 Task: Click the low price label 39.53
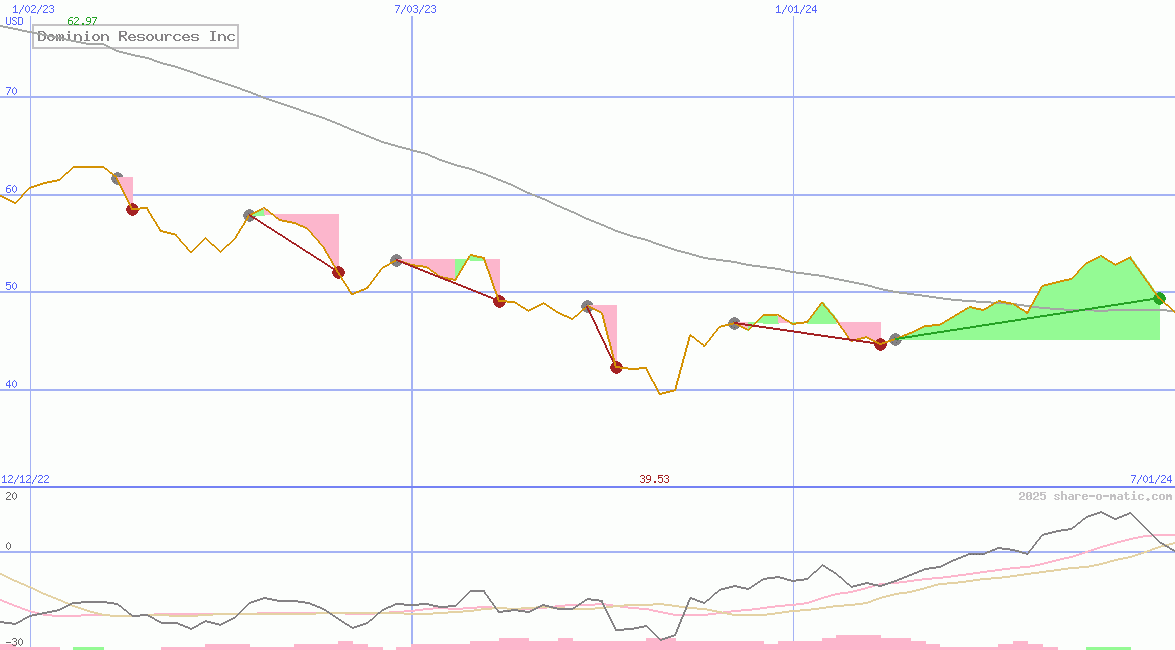click(655, 480)
